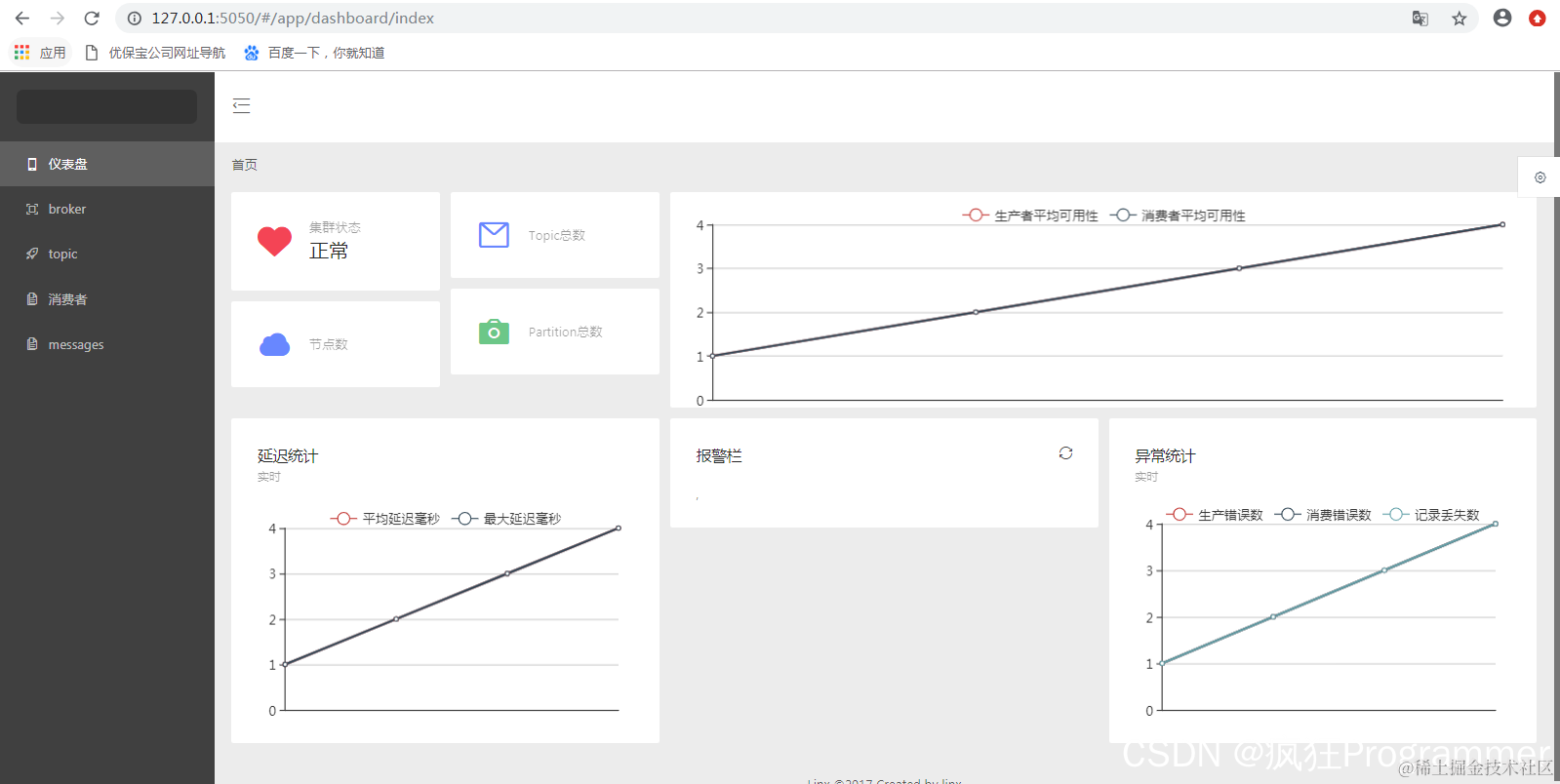This screenshot has height=784, width=1560.
Task: Click the broker sidebar icon
Action: [32, 209]
